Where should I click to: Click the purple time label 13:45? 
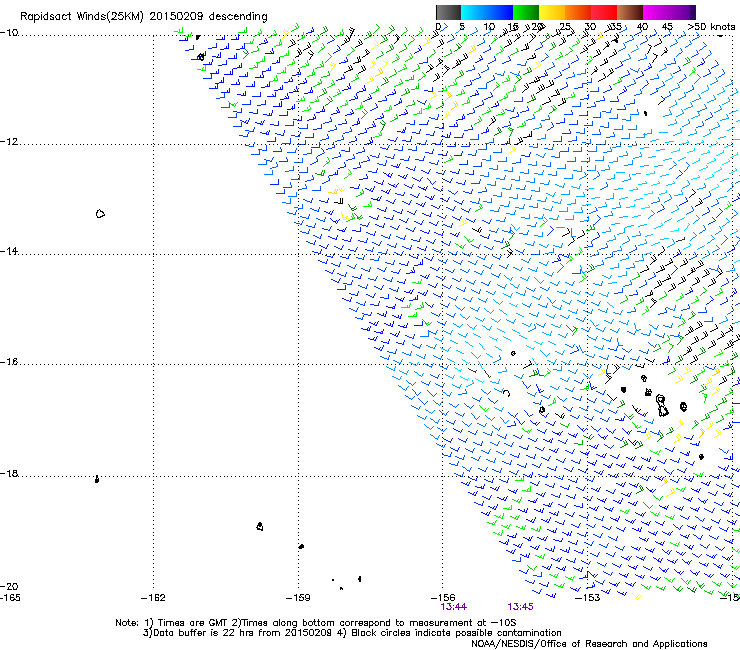[x=521, y=607]
